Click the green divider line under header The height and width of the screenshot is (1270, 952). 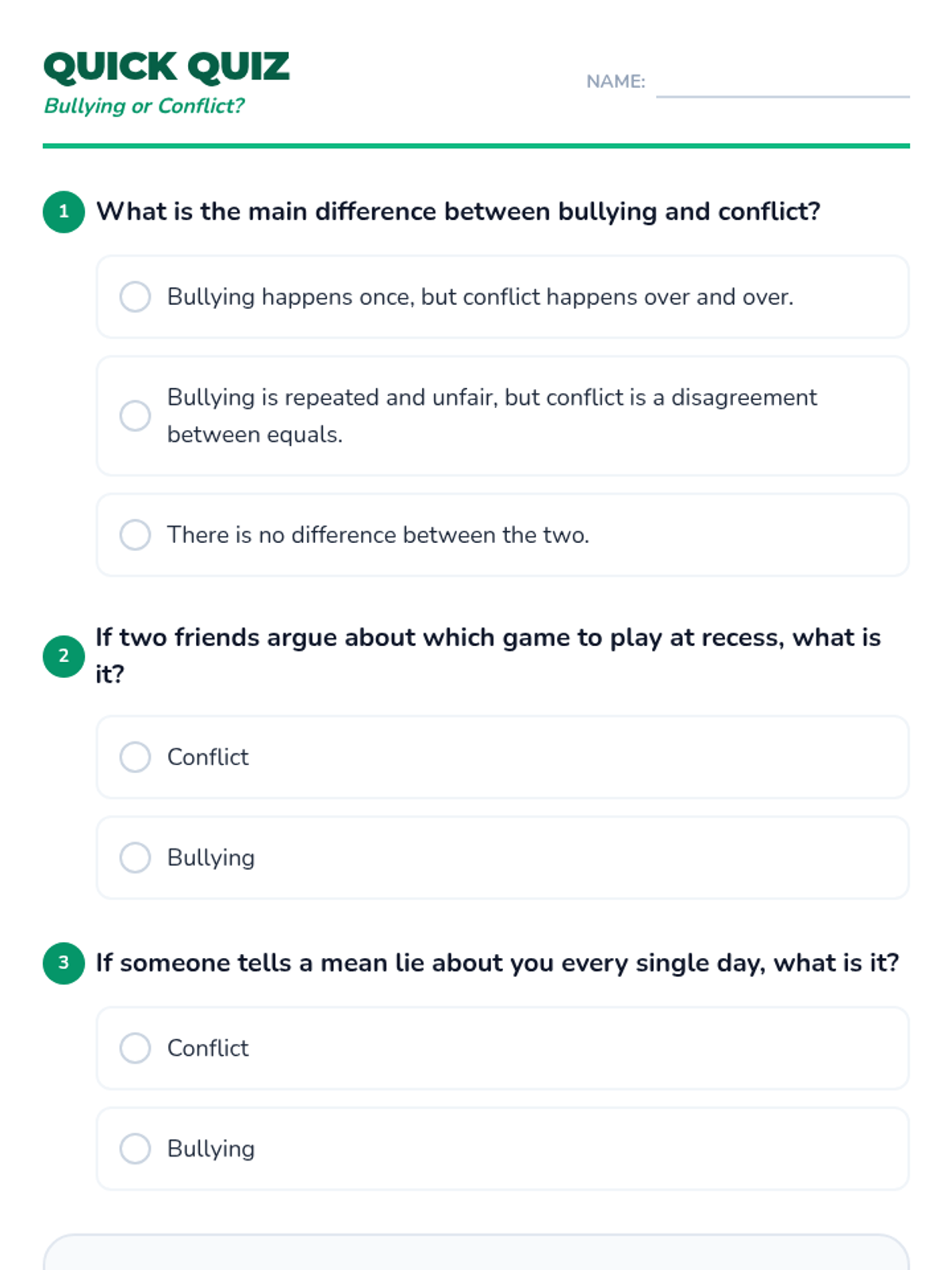[476, 146]
